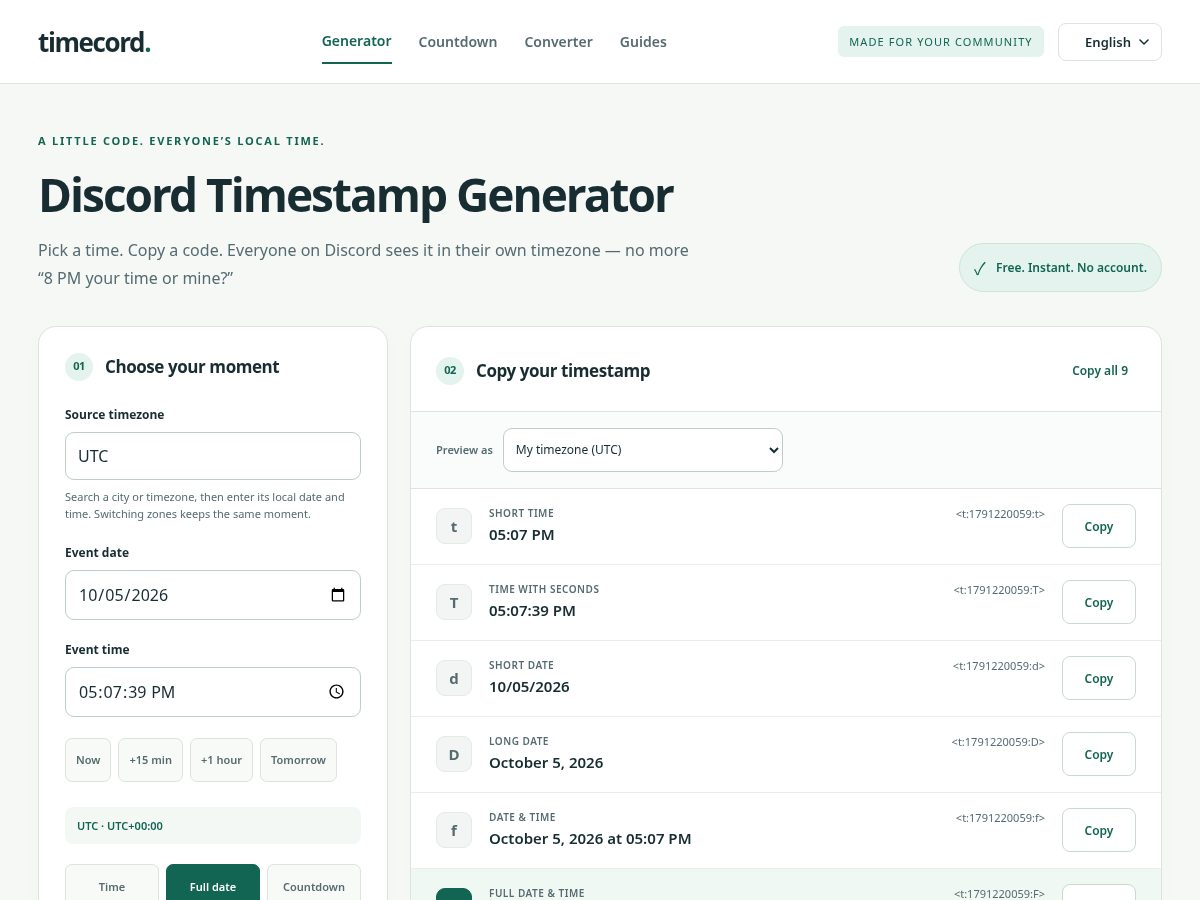The image size is (1200, 900).
Task: Open the calendar picker in Event date
Action: point(338,595)
